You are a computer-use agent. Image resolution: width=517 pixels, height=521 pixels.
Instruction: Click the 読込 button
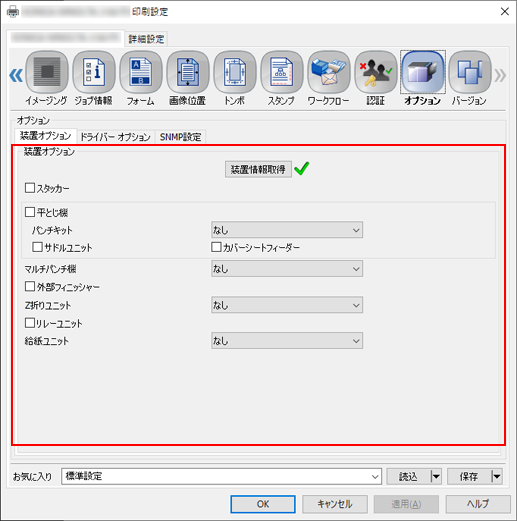point(409,476)
